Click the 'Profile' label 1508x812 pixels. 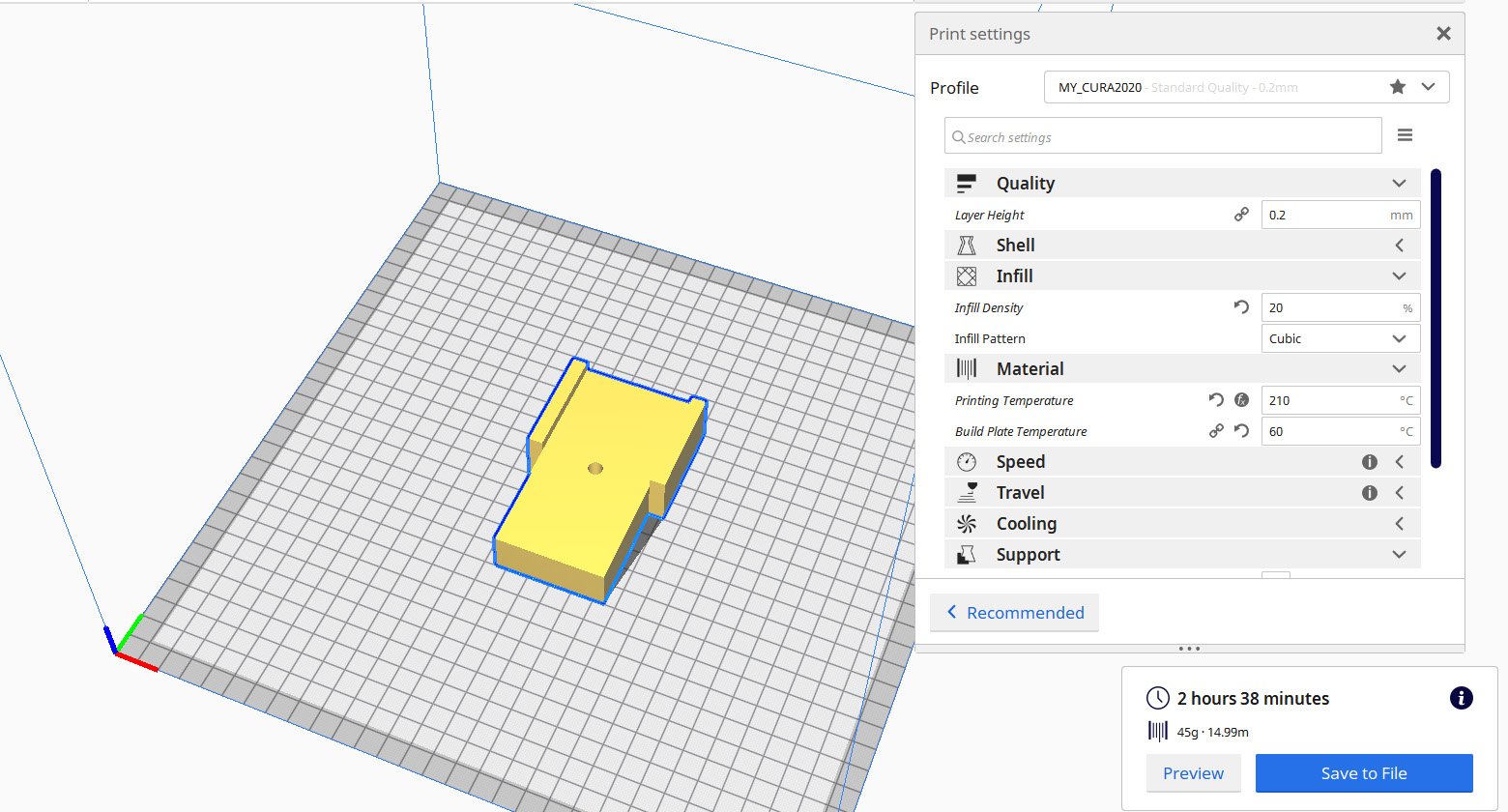click(x=954, y=87)
